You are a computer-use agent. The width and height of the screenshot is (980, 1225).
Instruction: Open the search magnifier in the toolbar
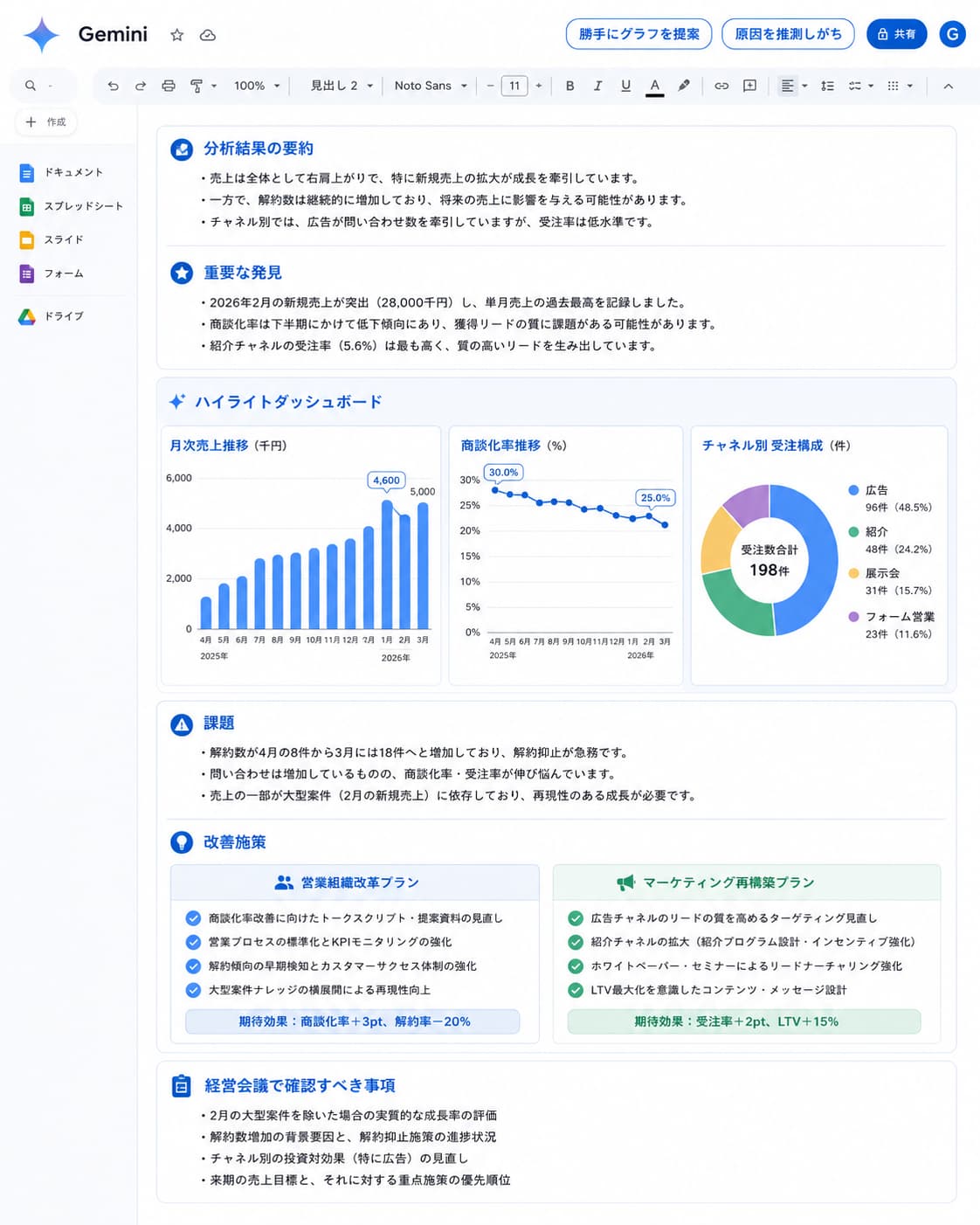(x=31, y=86)
